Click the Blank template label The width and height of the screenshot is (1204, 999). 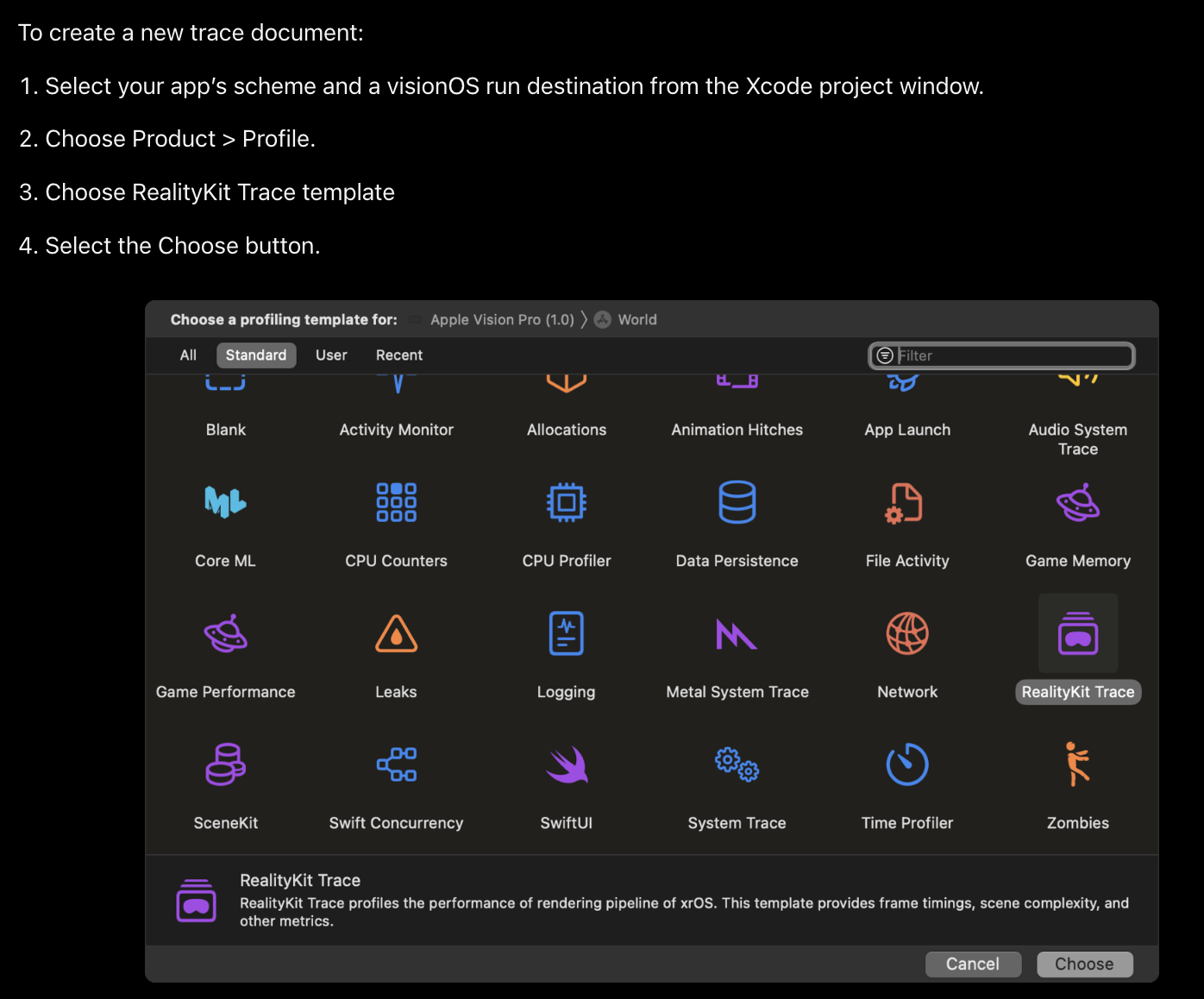[x=226, y=430]
